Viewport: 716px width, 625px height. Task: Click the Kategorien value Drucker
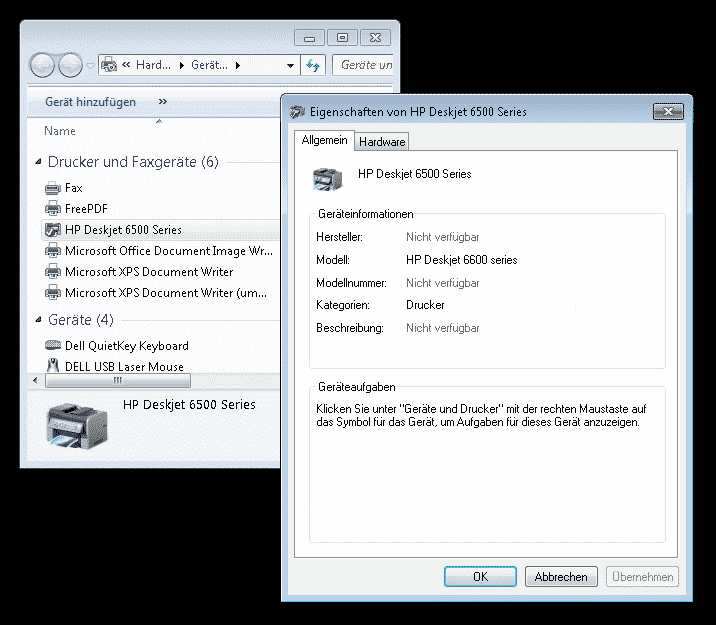point(425,305)
